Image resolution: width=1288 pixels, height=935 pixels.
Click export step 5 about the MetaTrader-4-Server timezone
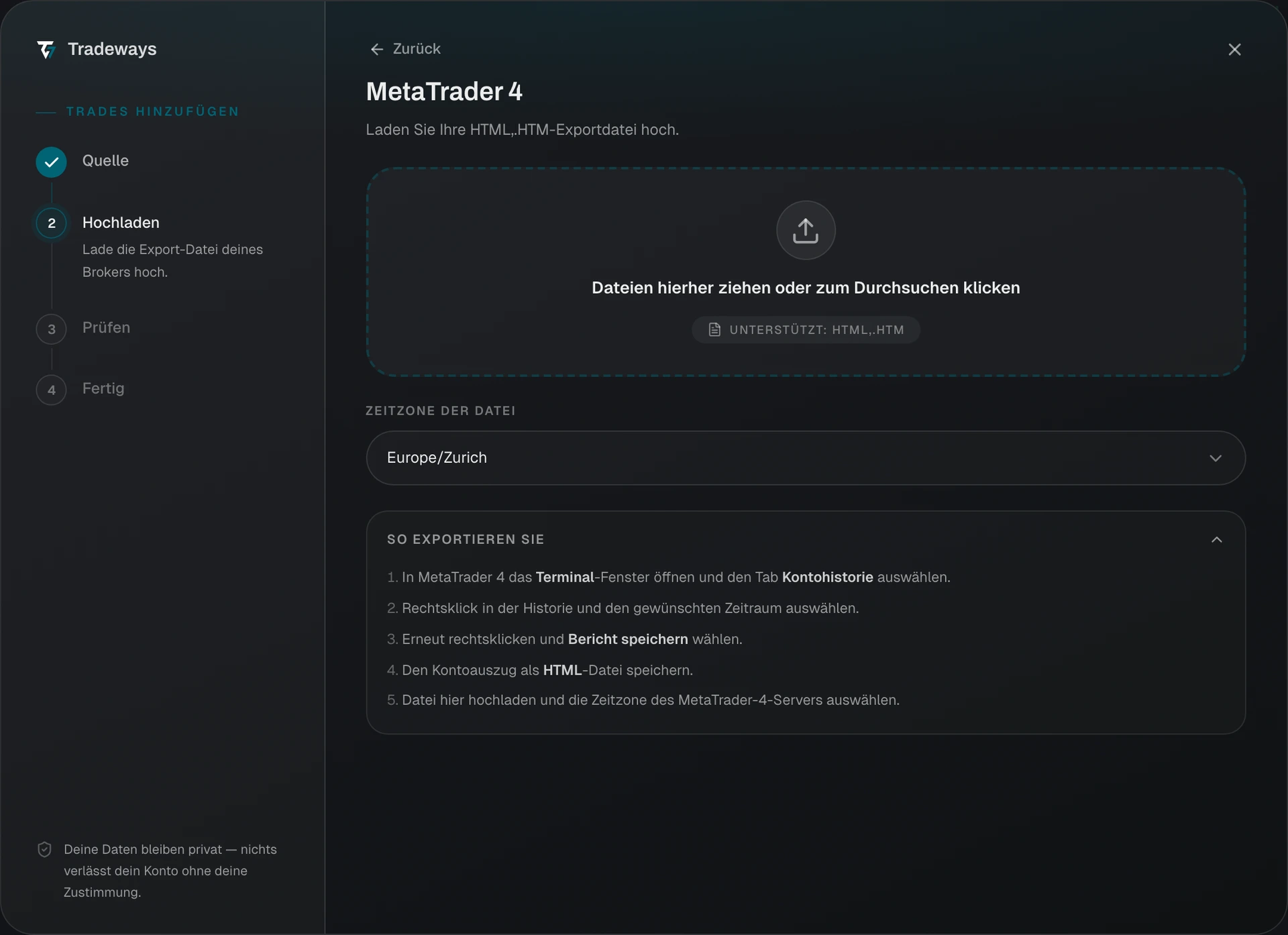(x=643, y=700)
